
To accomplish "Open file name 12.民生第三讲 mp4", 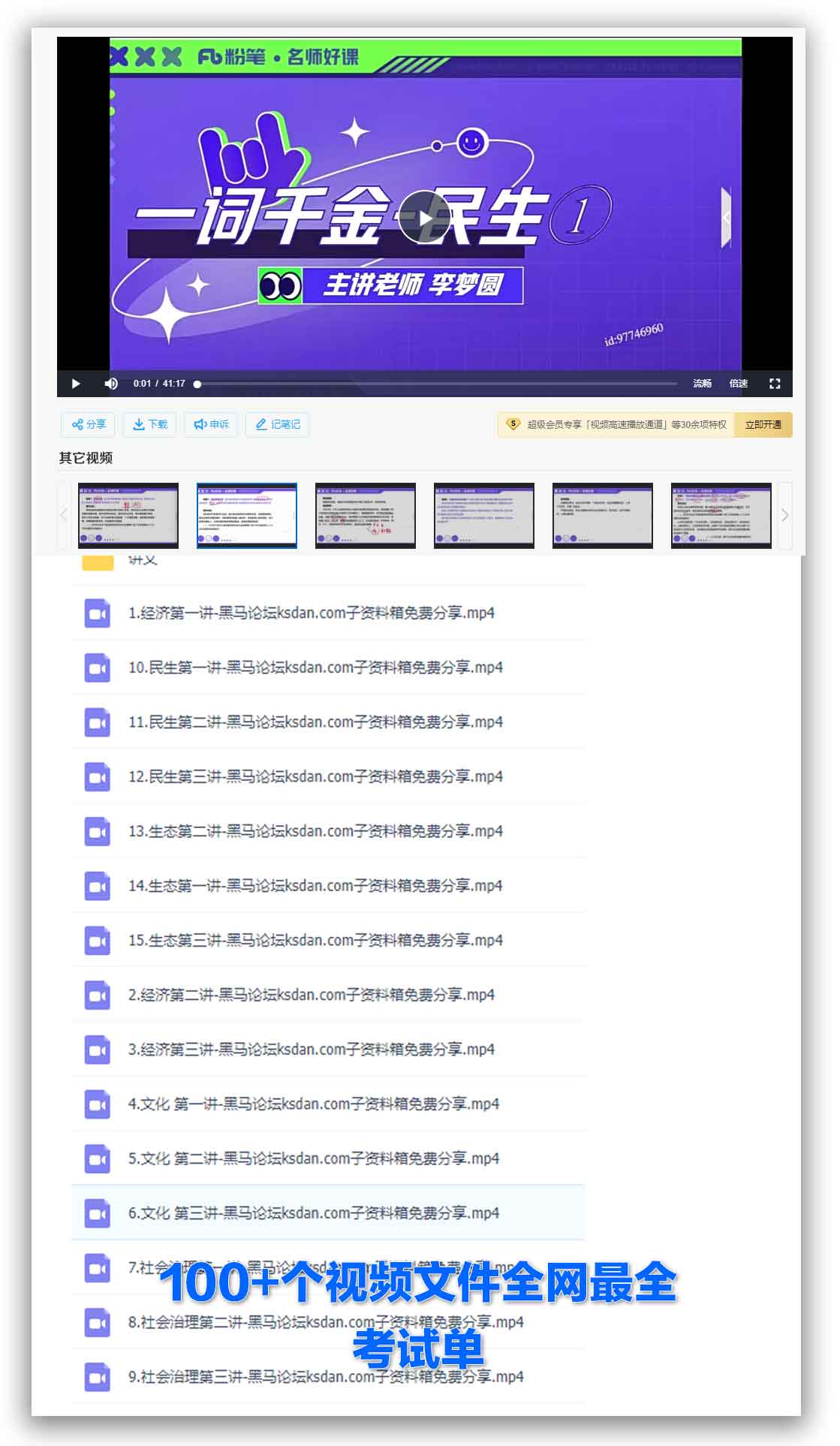I will click(x=315, y=777).
